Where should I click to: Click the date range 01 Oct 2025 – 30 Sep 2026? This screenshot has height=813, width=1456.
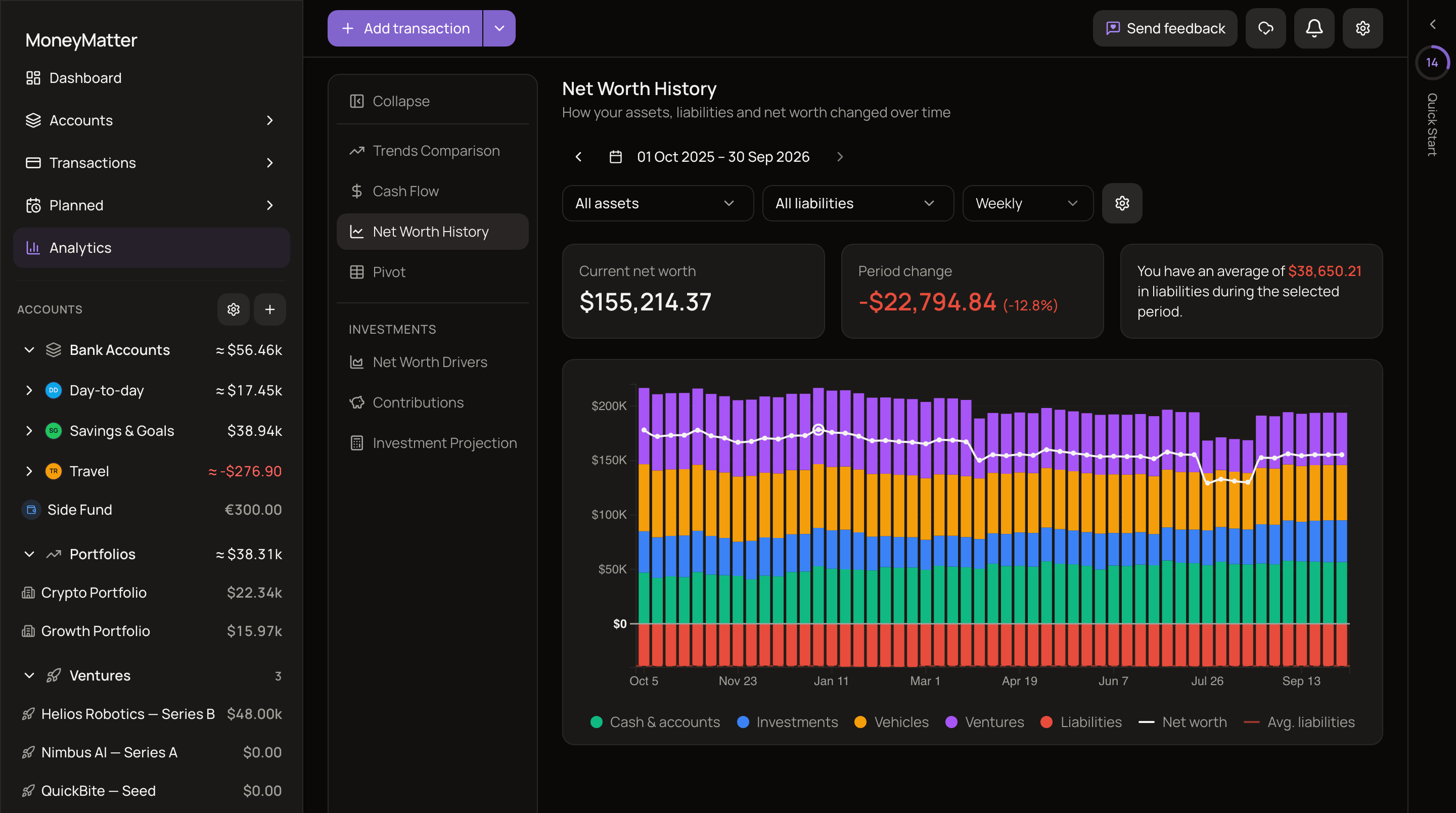coord(723,157)
